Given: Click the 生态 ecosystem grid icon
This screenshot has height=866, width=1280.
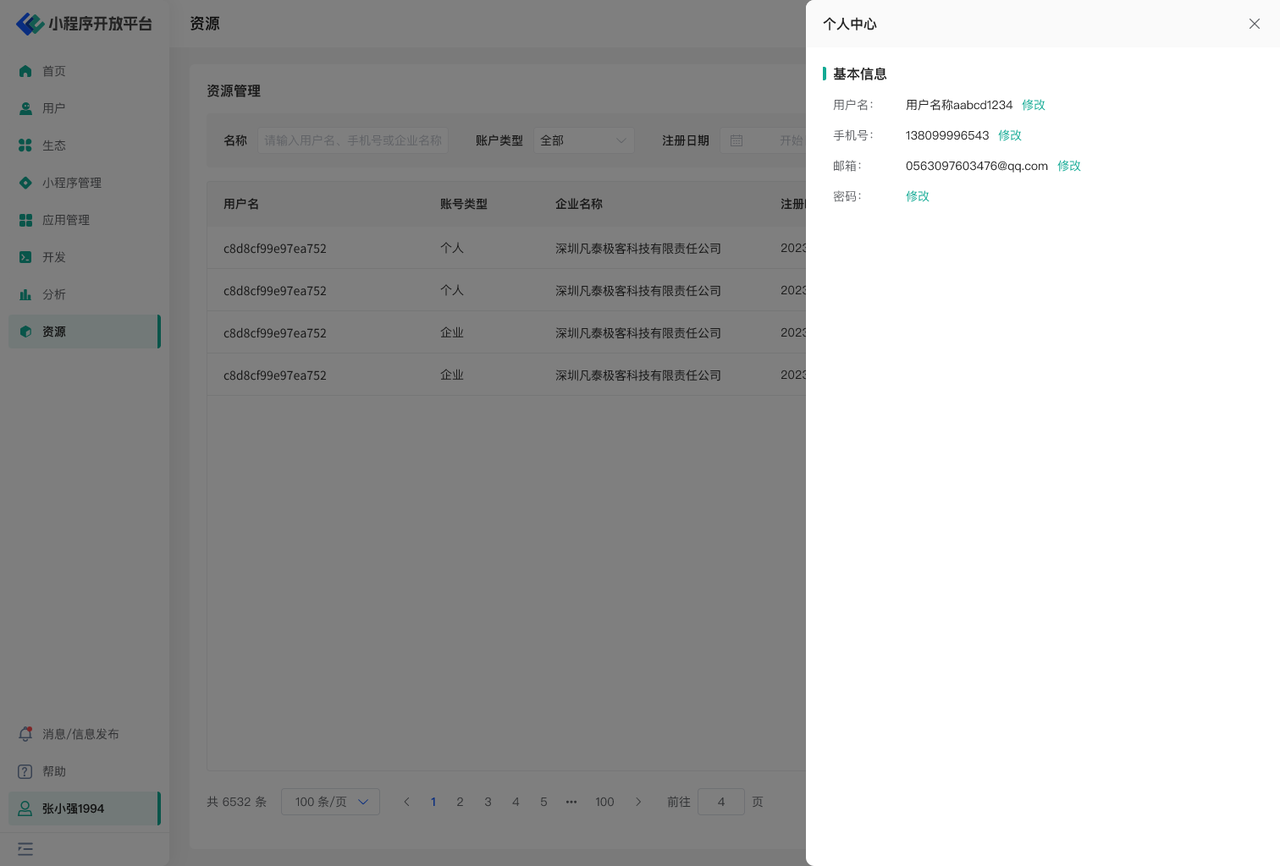Looking at the screenshot, I should coord(26,145).
